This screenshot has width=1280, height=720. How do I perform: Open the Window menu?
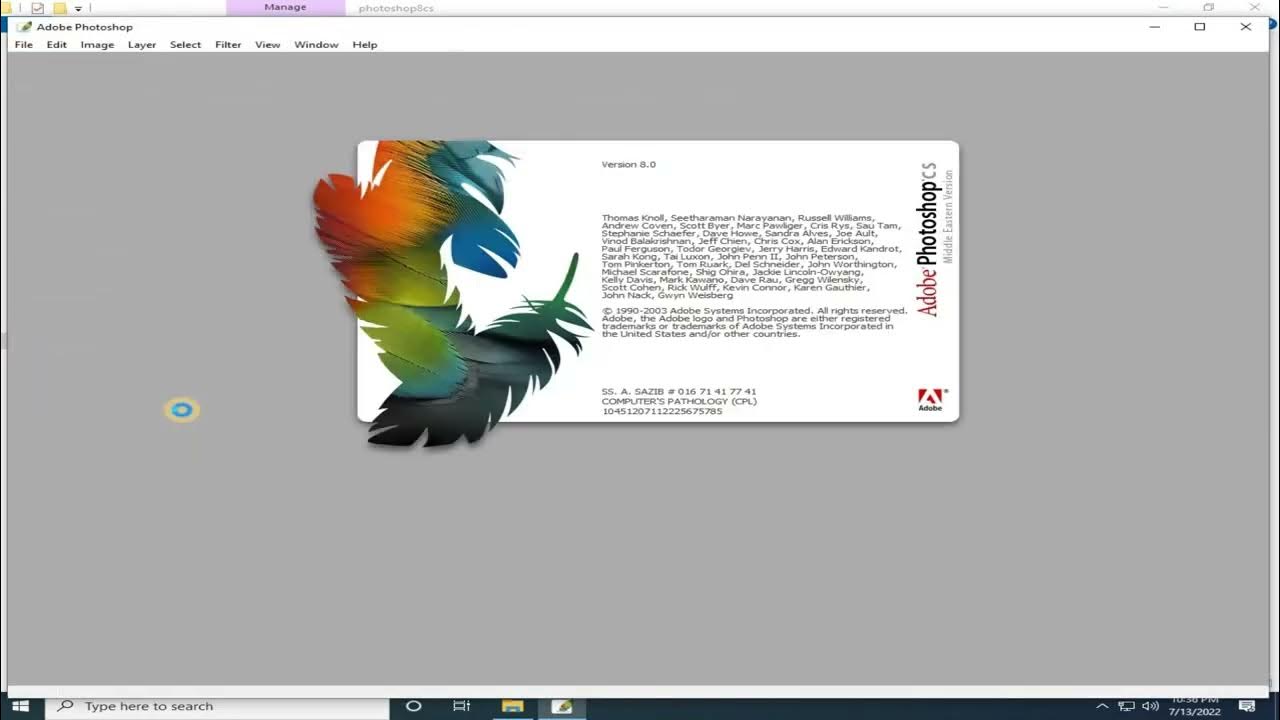coord(316,45)
